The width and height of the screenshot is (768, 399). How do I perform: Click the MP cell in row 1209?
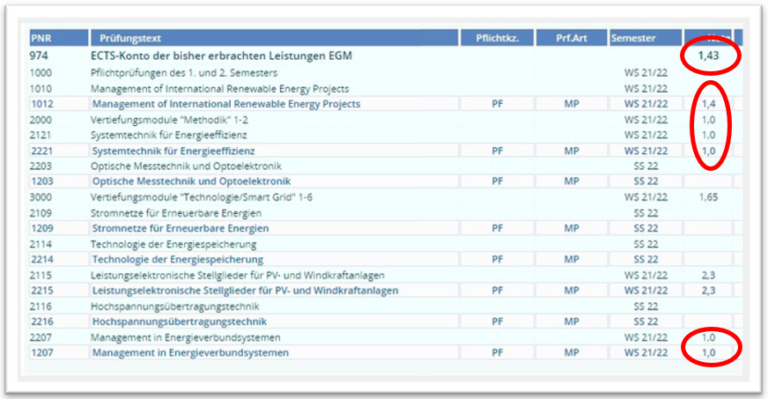(572, 228)
